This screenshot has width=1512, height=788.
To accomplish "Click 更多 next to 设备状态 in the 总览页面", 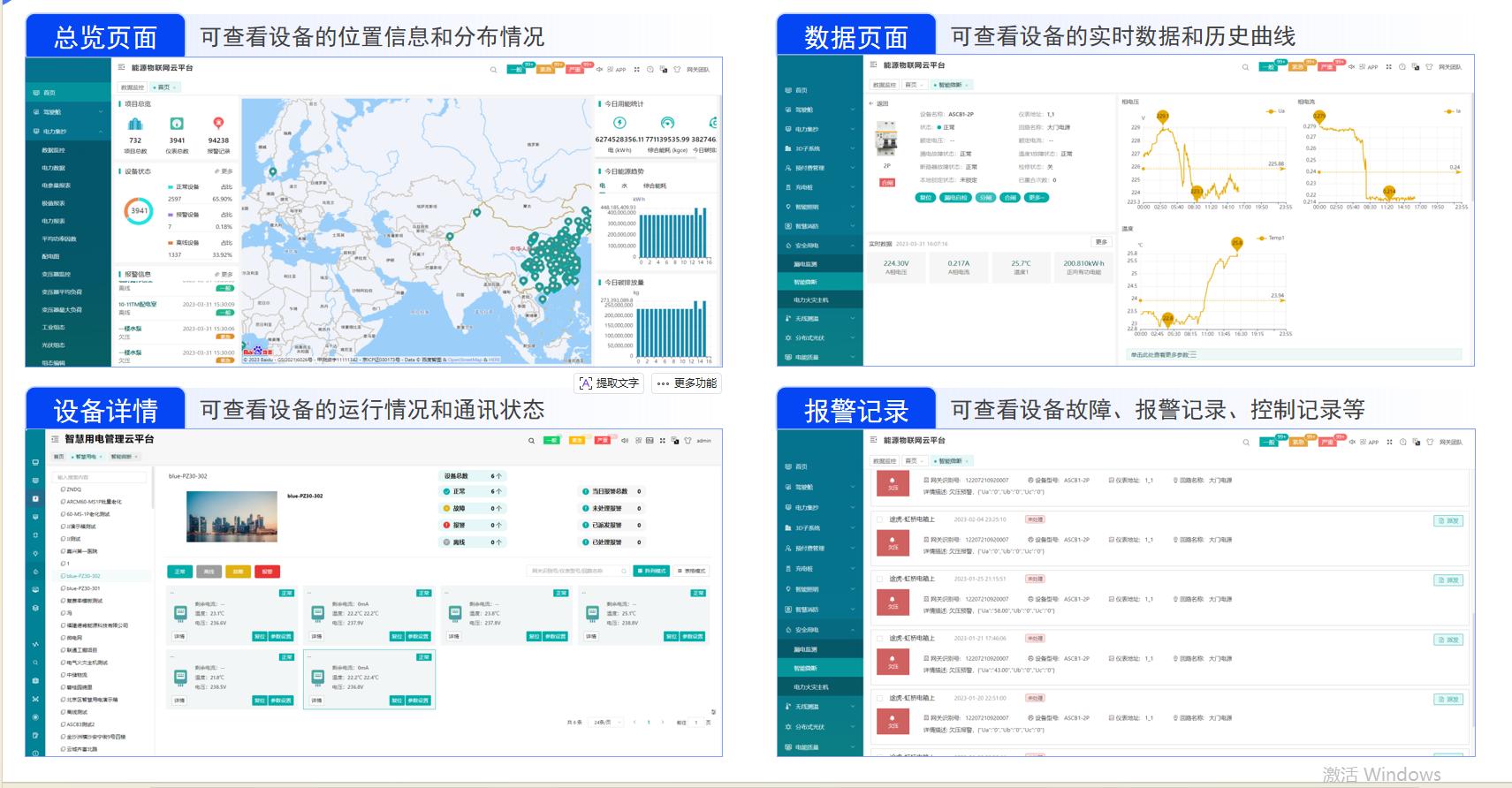I will coord(225,171).
